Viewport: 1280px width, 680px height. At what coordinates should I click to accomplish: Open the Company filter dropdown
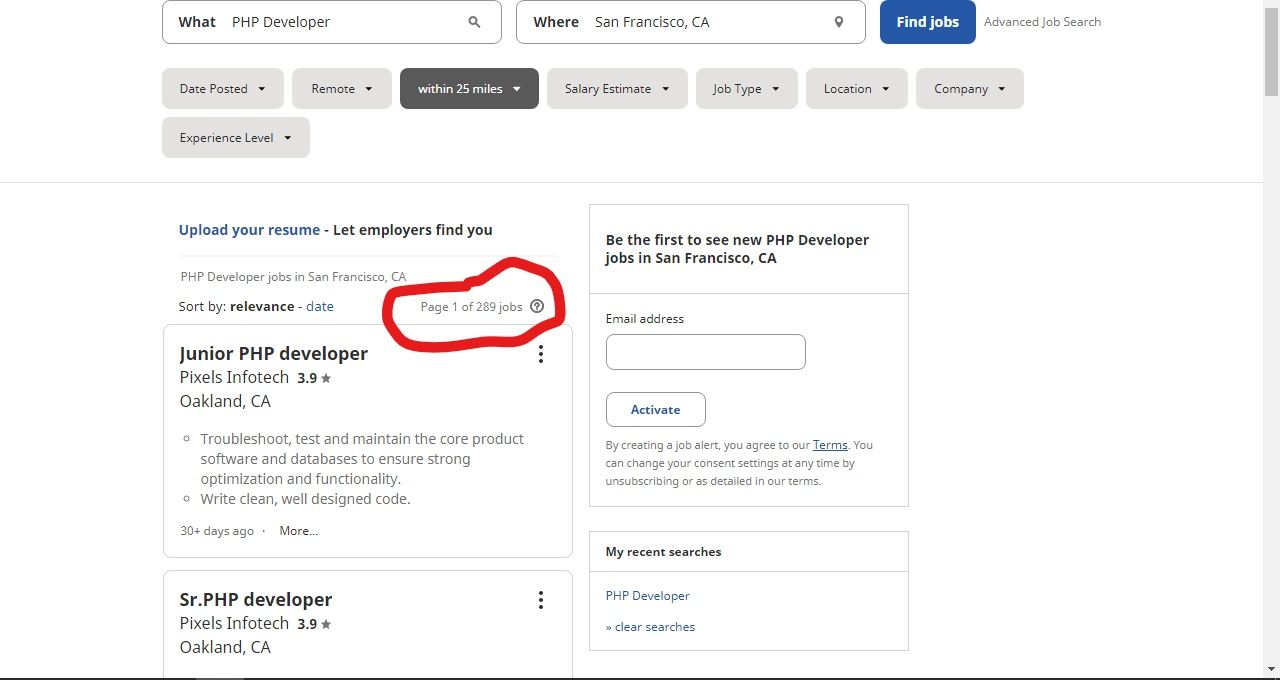point(969,89)
